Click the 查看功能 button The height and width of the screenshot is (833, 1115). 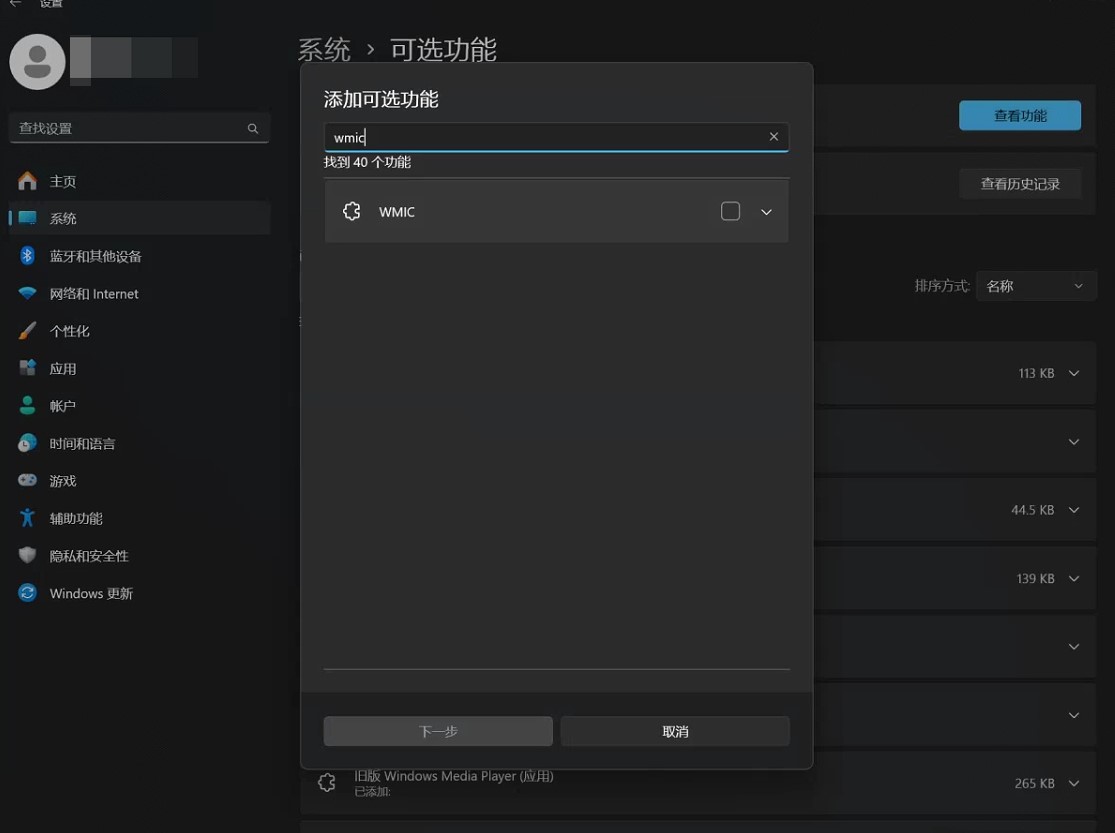1020,115
